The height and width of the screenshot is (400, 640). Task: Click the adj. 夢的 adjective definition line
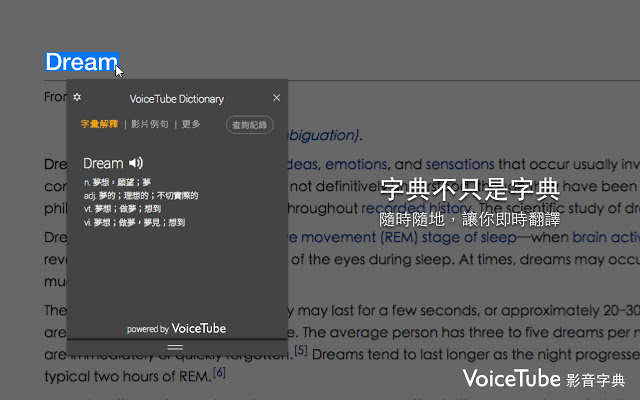(141, 196)
